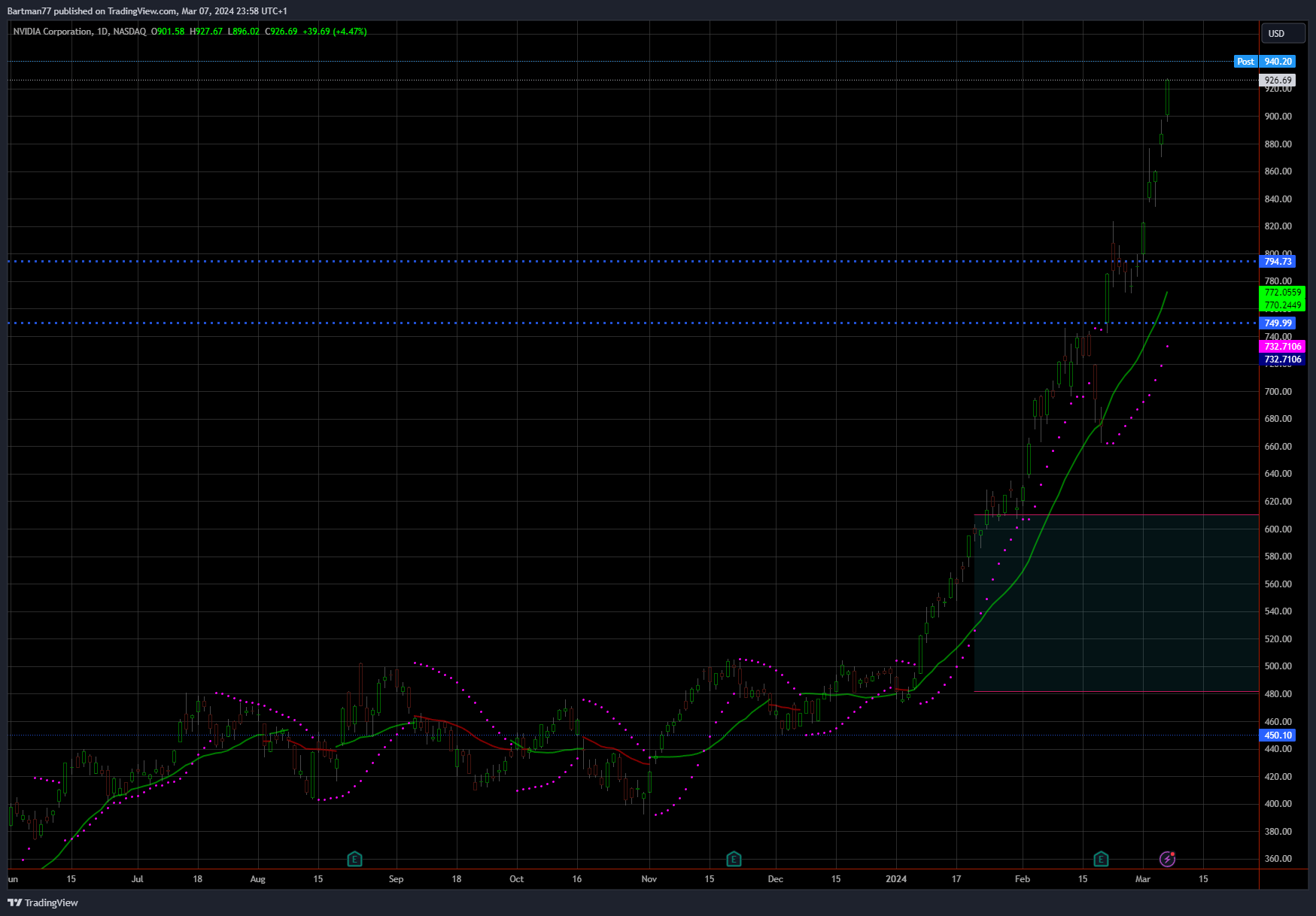Screen dimensions: 1316x916
Task: Click the green 770.2449 indicator value label
Action: pyautogui.click(x=1282, y=305)
